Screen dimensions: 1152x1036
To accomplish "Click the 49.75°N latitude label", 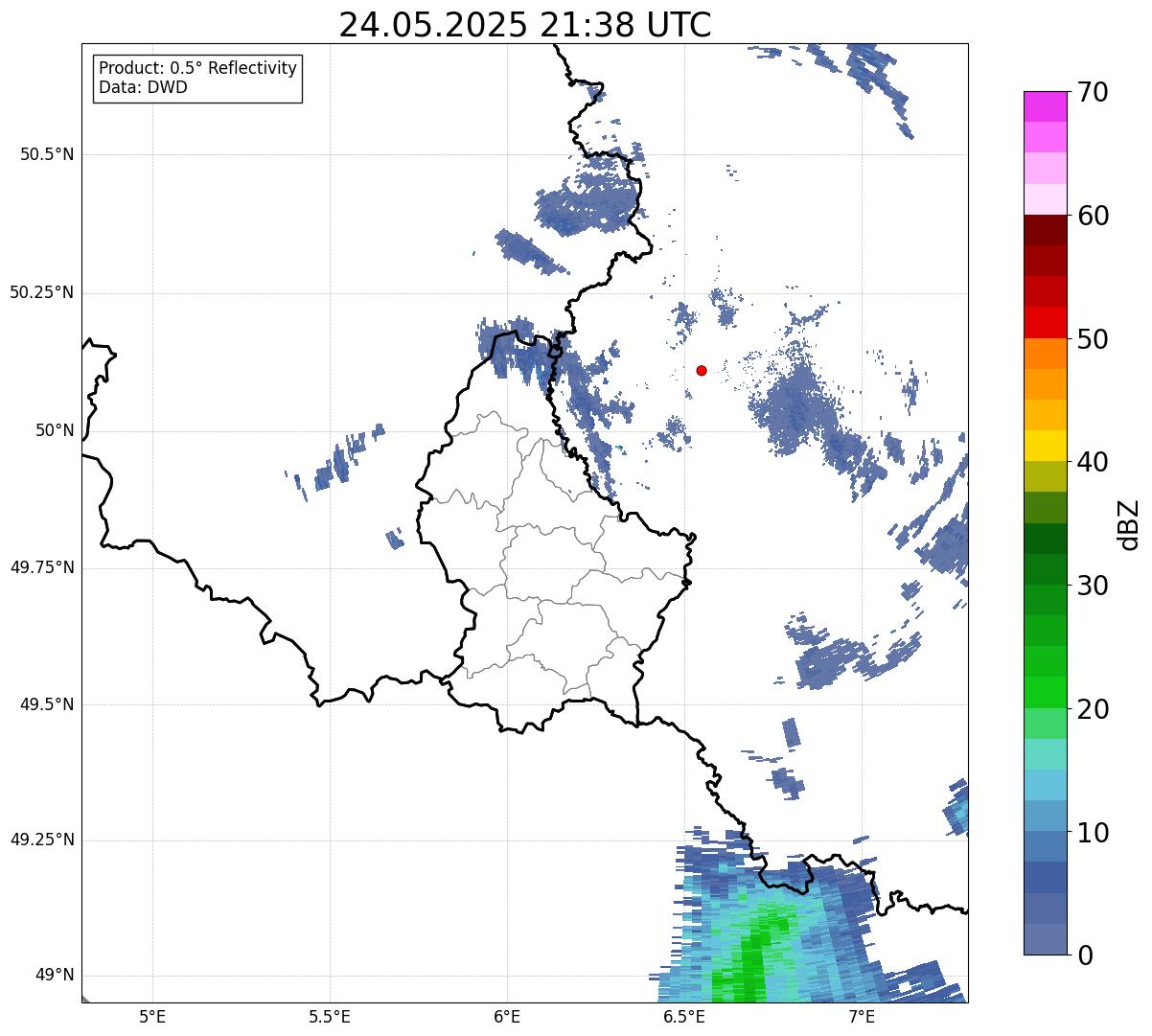I will (x=41, y=567).
